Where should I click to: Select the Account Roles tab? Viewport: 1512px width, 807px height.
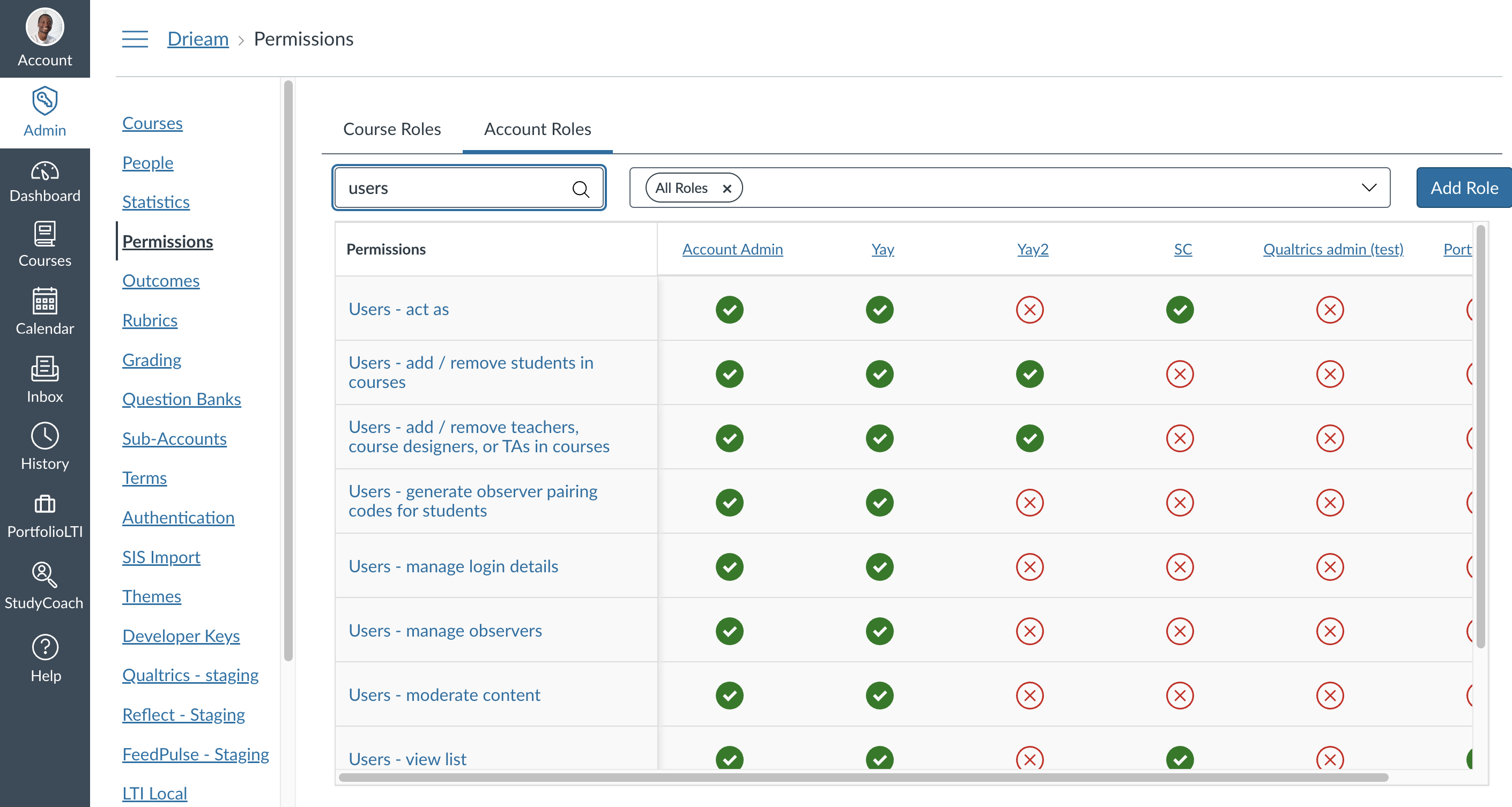(x=538, y=129)
